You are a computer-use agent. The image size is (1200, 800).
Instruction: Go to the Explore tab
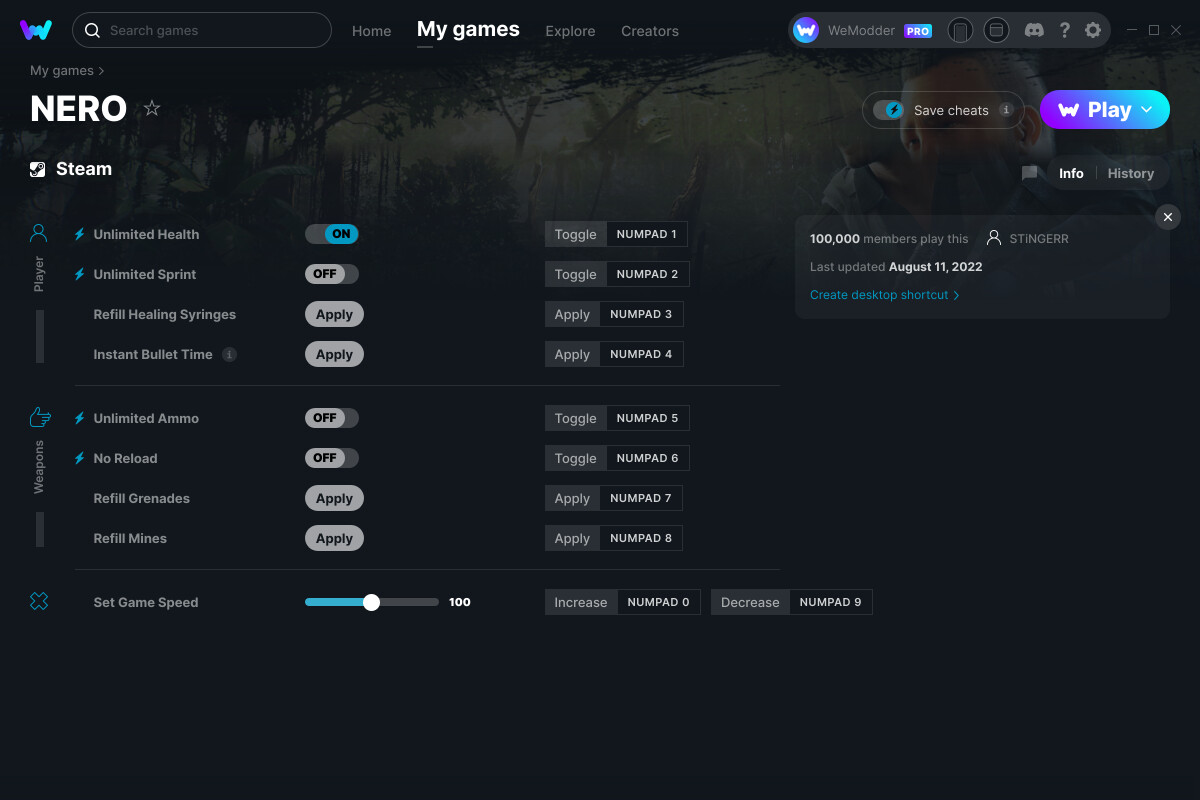point(570,31)
